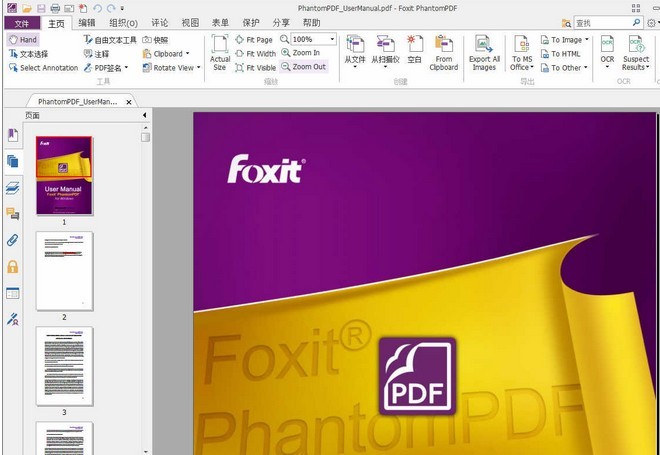This screenshot has height=455, width=660.
Task: Open the Attachments paperclip panel
Action: coord(13,240)
